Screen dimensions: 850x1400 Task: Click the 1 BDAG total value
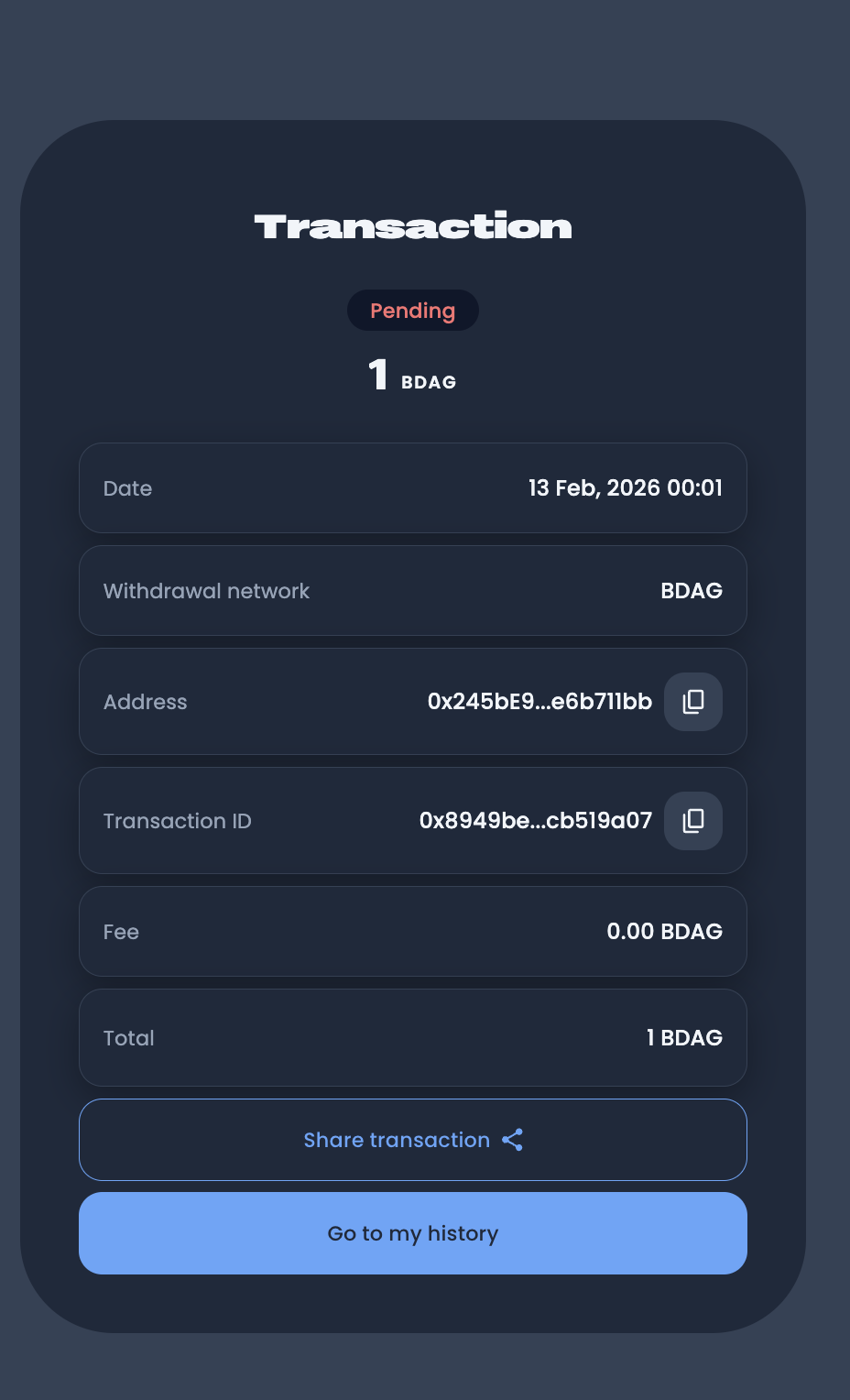(684, 1038)
